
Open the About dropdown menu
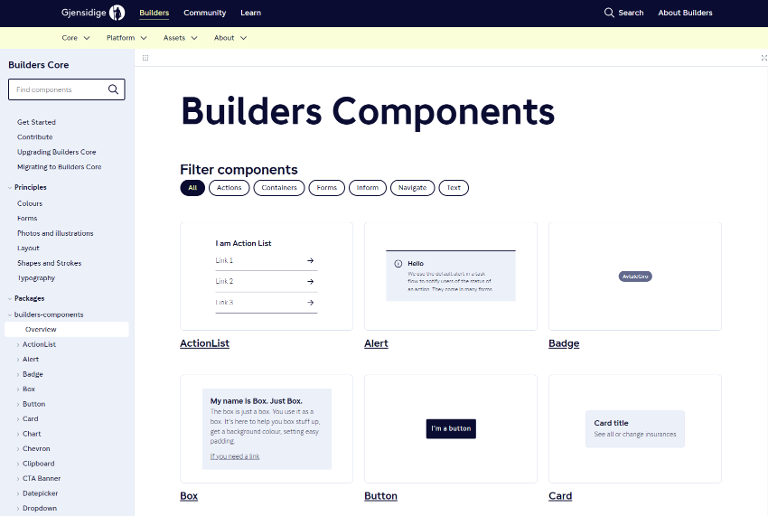coord(230,38)
